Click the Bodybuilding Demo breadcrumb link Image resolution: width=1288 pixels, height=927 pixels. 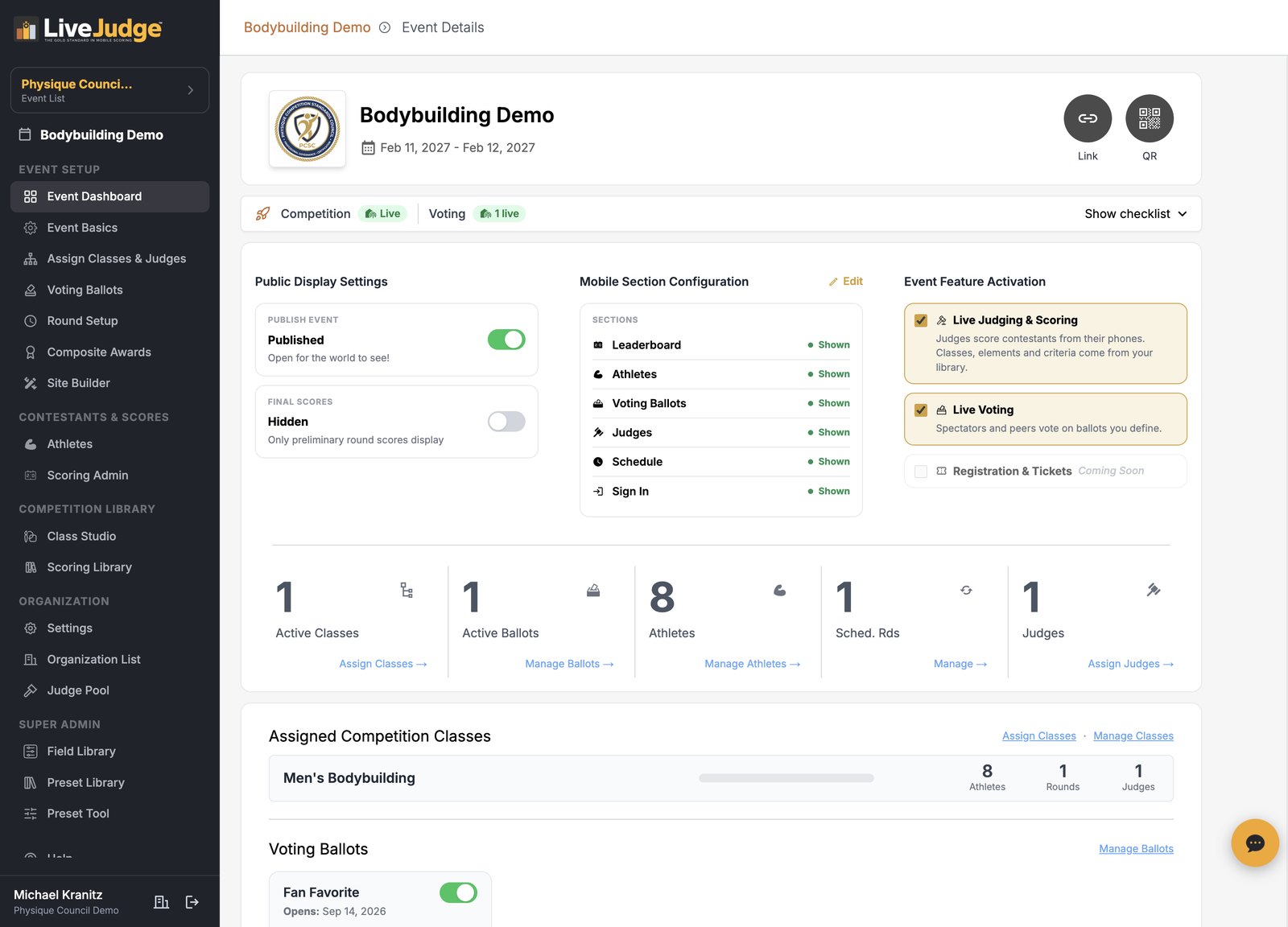point(307,27)
